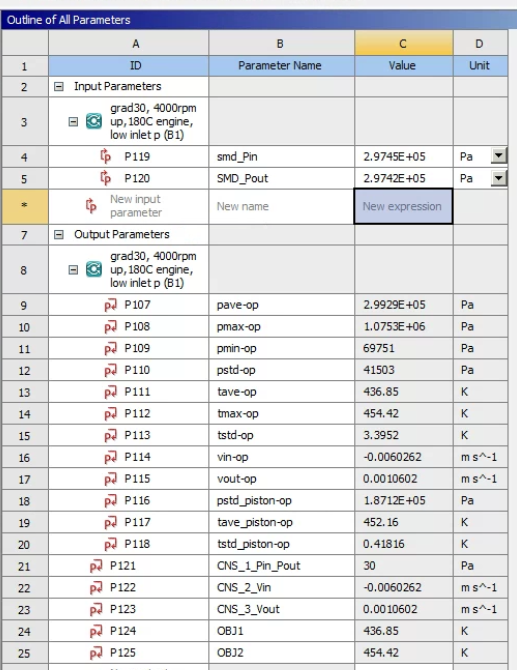Open the unit dropdown for smd_Pin
Screen dimensions: 517x670
(499, 156)
